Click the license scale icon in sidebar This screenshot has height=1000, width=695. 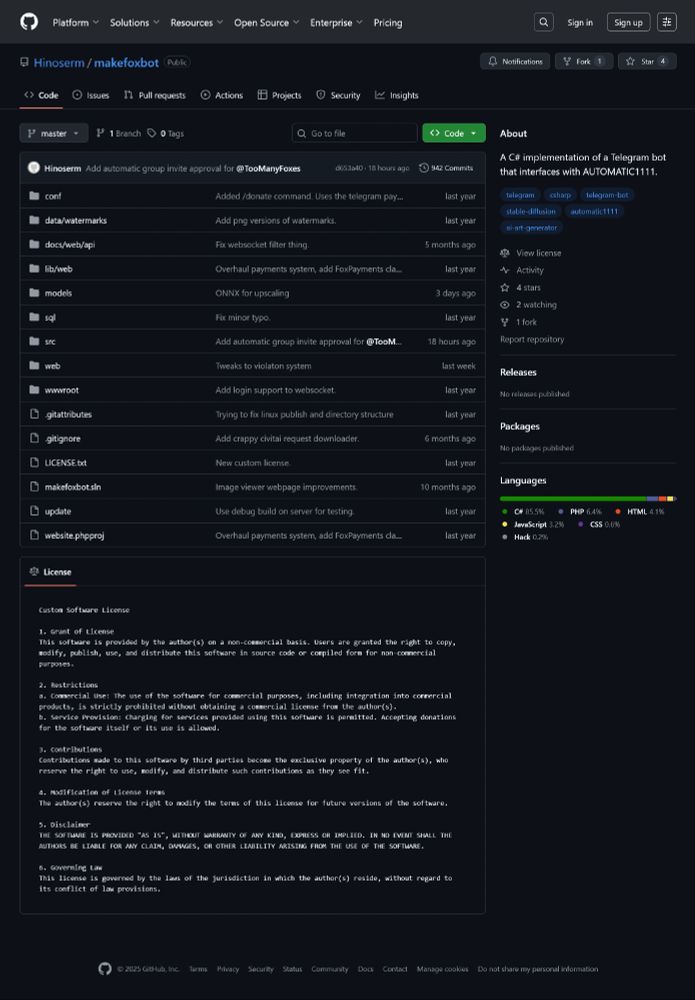pos(505,253)
